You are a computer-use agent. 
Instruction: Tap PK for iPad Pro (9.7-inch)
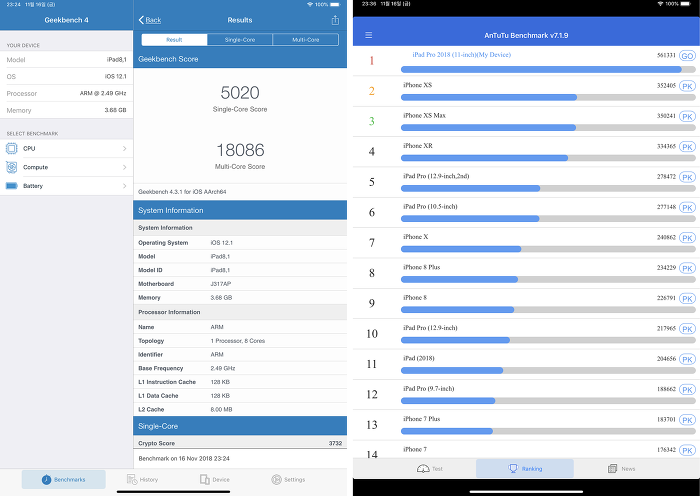(x=687, y=390)
